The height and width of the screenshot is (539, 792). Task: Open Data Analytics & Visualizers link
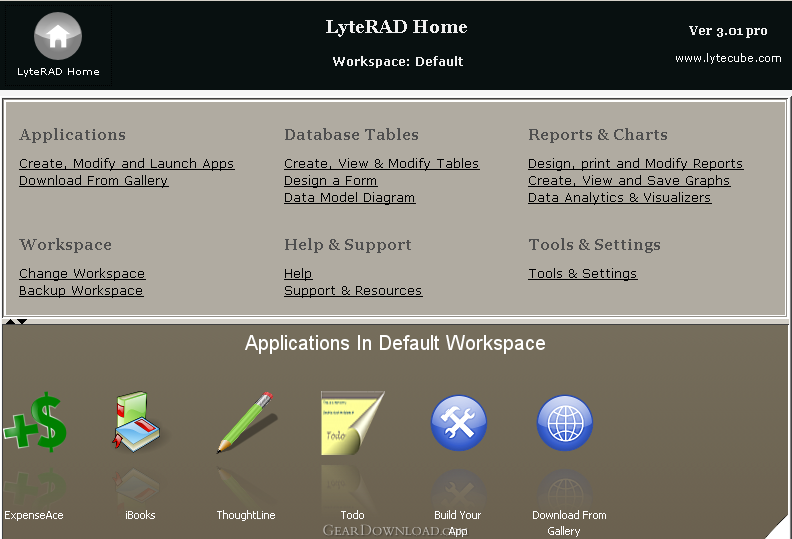click(619, 198)
